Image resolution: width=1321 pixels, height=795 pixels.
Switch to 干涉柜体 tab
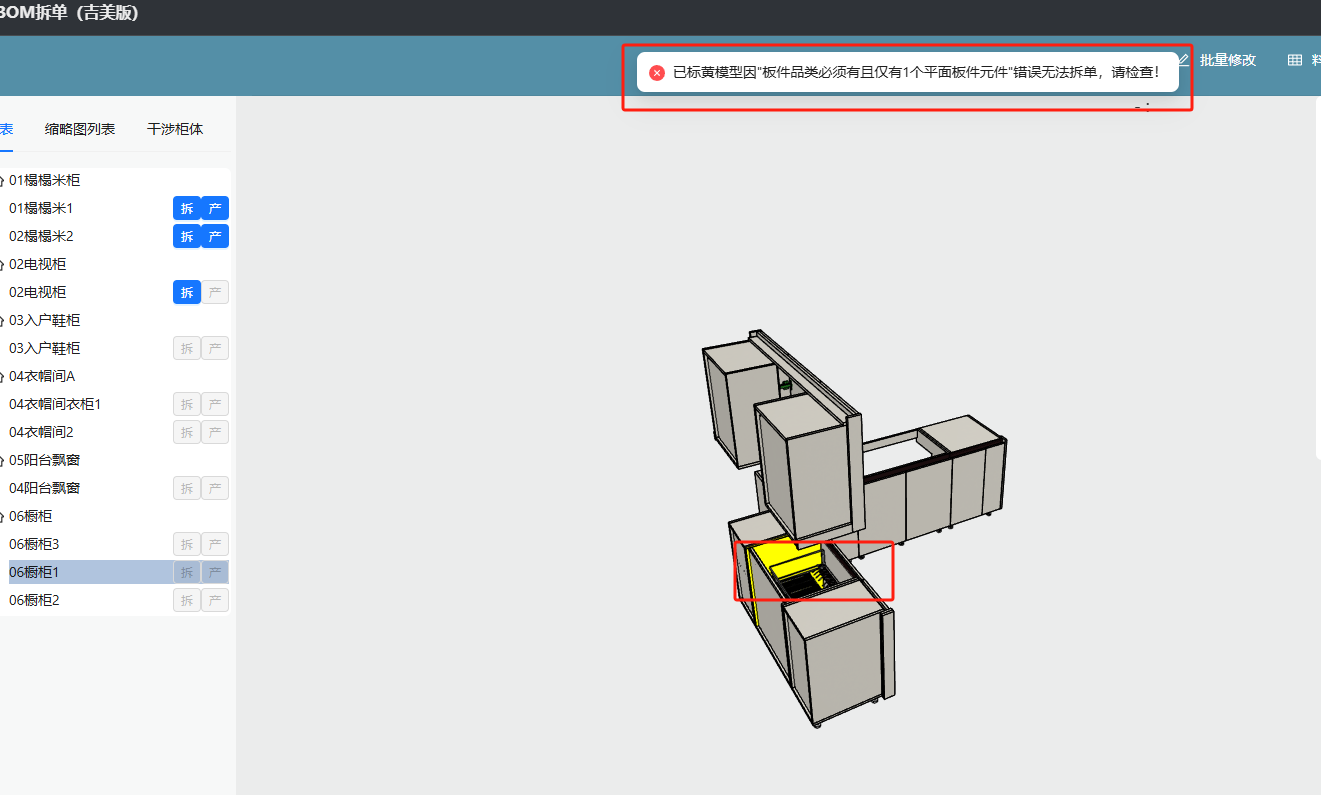[x=175, y=129]
